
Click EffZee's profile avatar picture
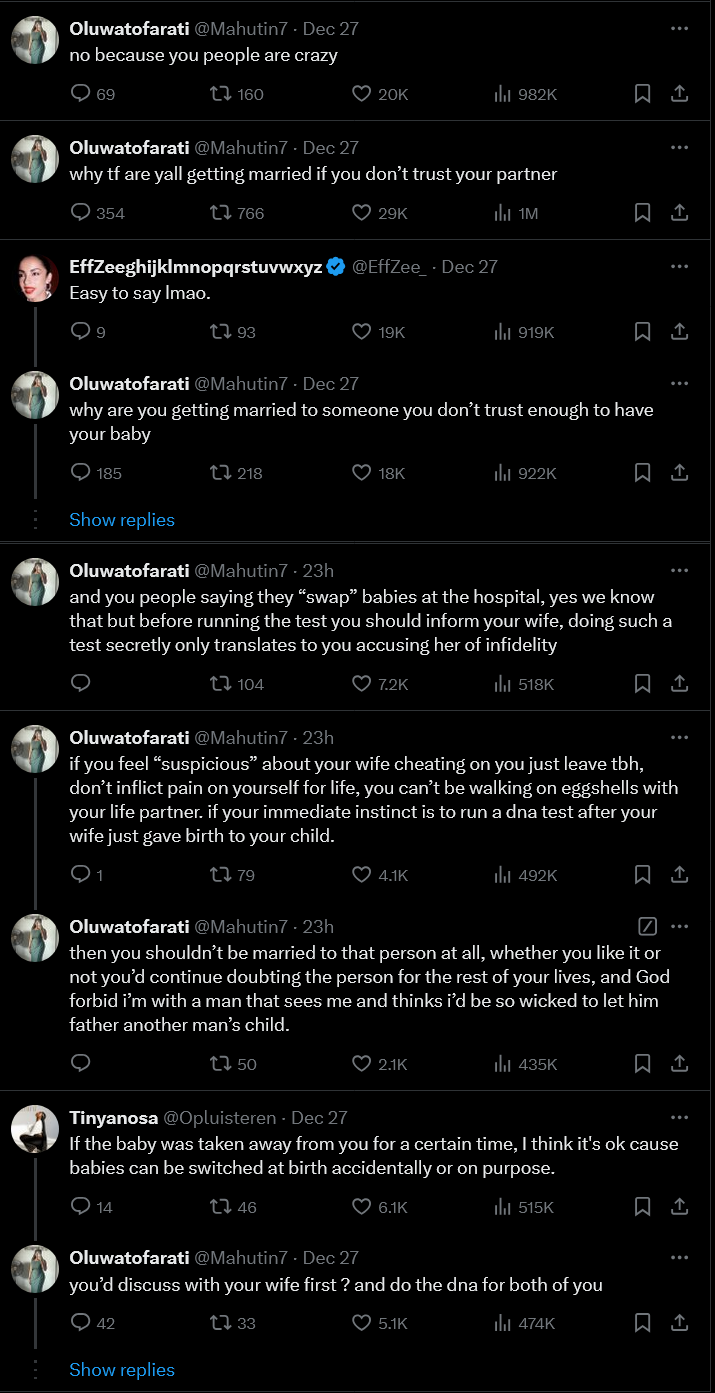[35, 278]
